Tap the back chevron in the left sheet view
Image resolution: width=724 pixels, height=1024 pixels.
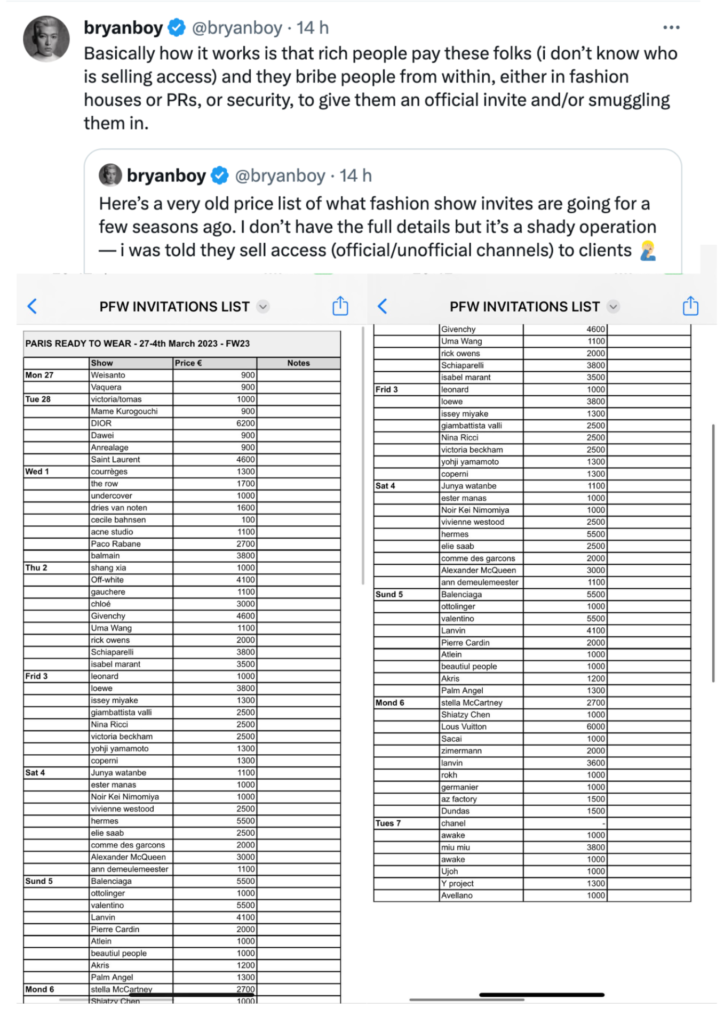click(x=32, y=307)
